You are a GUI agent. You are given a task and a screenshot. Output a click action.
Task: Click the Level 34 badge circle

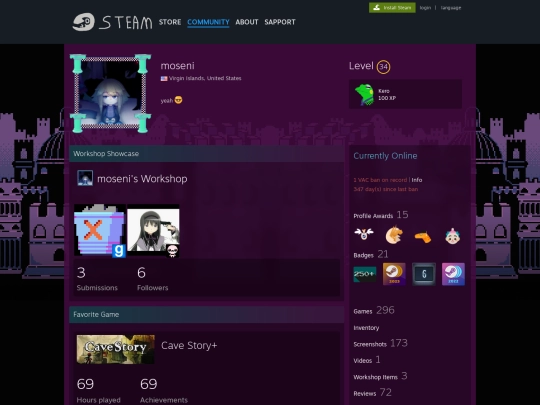point(383,67)
